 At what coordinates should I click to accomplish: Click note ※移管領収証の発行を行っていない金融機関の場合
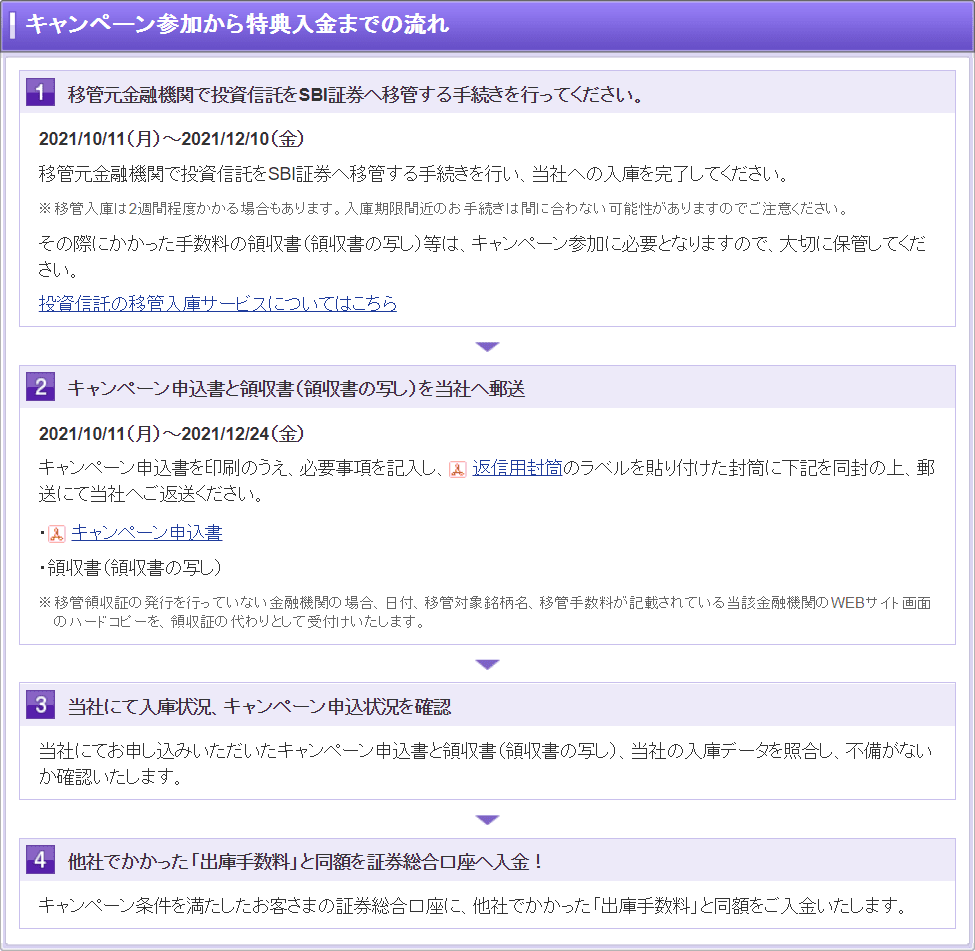485,612
